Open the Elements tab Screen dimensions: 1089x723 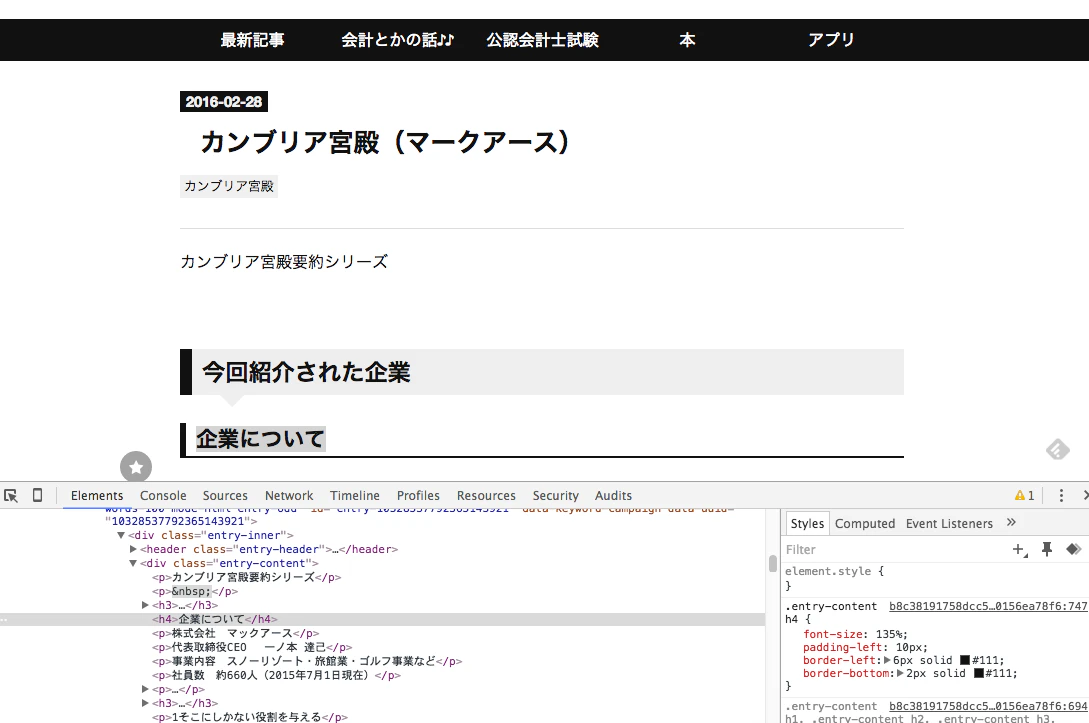(97, 495)
